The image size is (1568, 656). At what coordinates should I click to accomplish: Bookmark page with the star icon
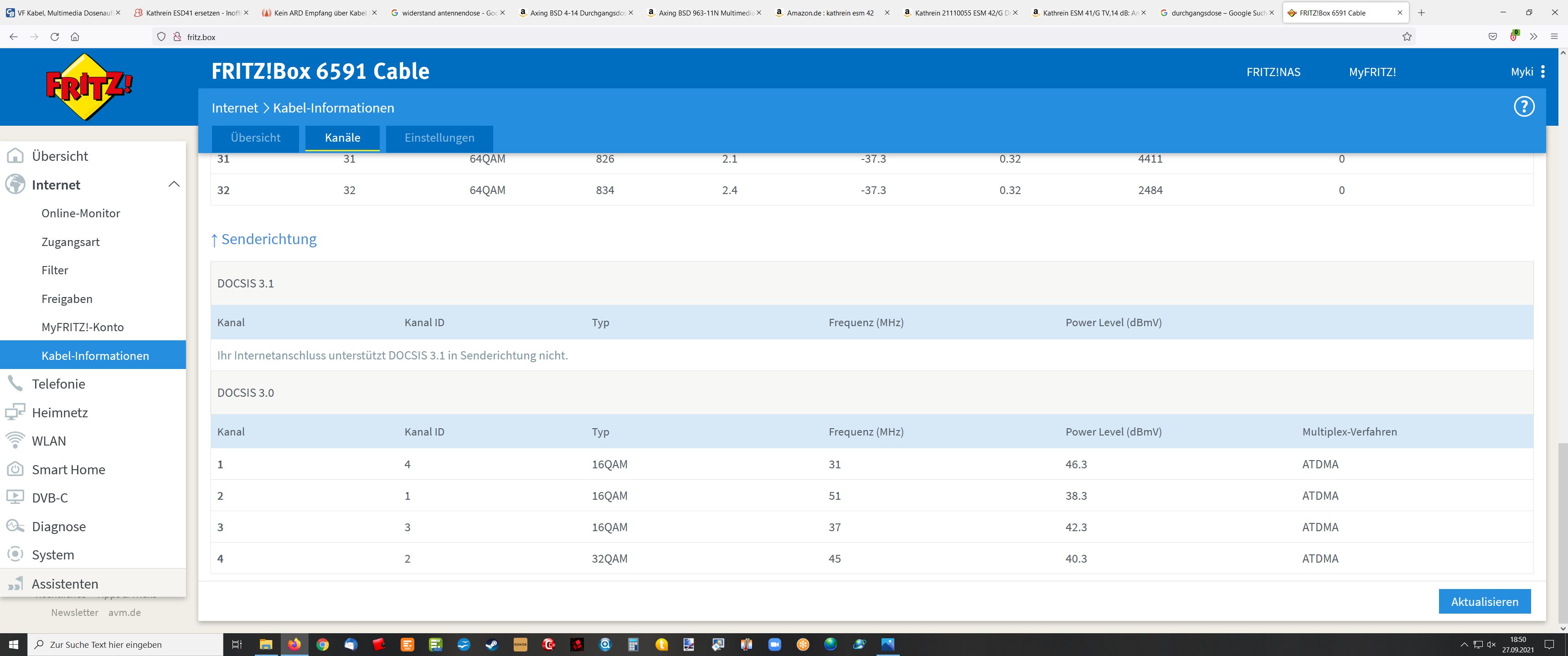coord(1407,37)
